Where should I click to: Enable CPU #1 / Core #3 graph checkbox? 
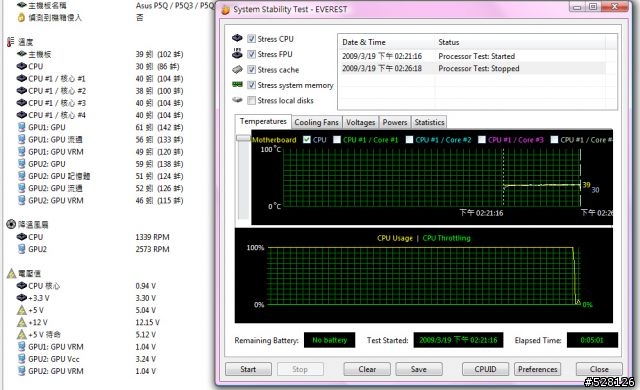click(x=482, y=140)
